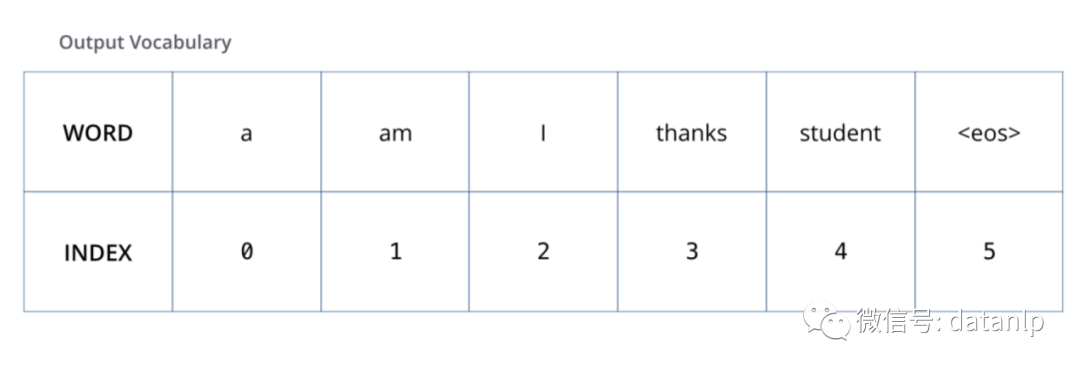Click the Output Vocabulary title

(x=145, y=43)
